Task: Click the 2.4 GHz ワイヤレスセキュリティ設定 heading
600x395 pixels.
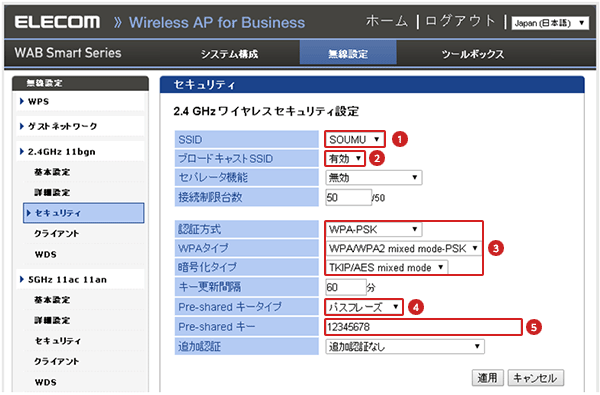Action: pyautogui.click(x=266, y=111)
